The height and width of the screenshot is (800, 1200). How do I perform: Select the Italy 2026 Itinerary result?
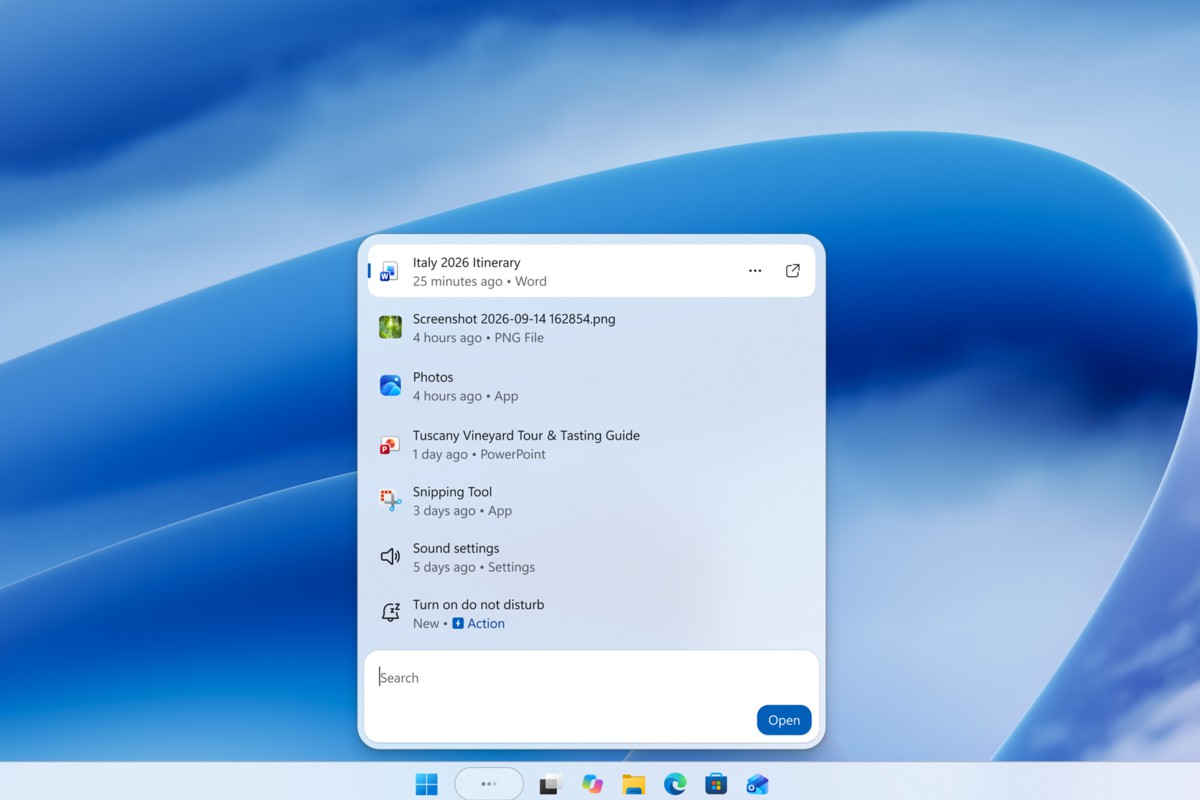pos(592,271)
